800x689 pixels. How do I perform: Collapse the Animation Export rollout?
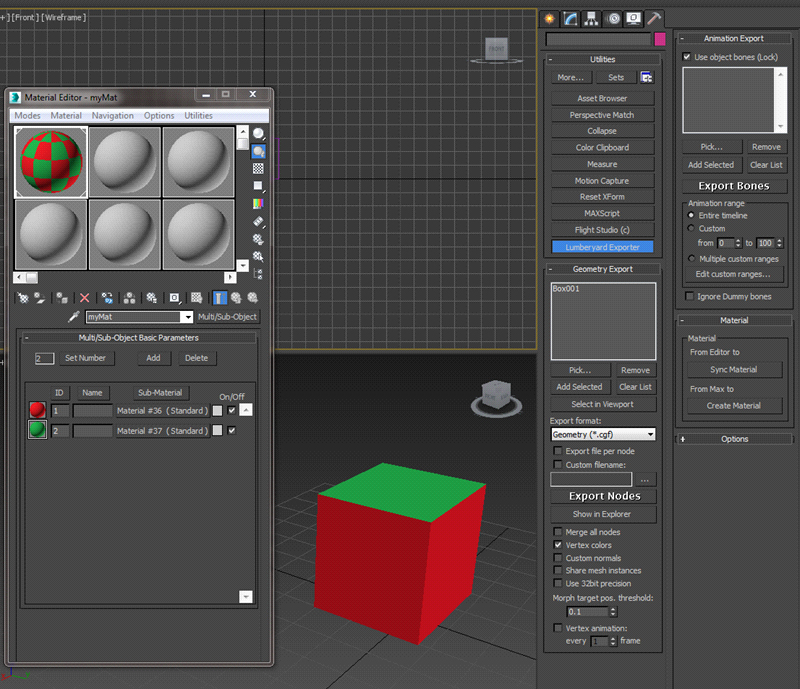[x=734, y=38]
